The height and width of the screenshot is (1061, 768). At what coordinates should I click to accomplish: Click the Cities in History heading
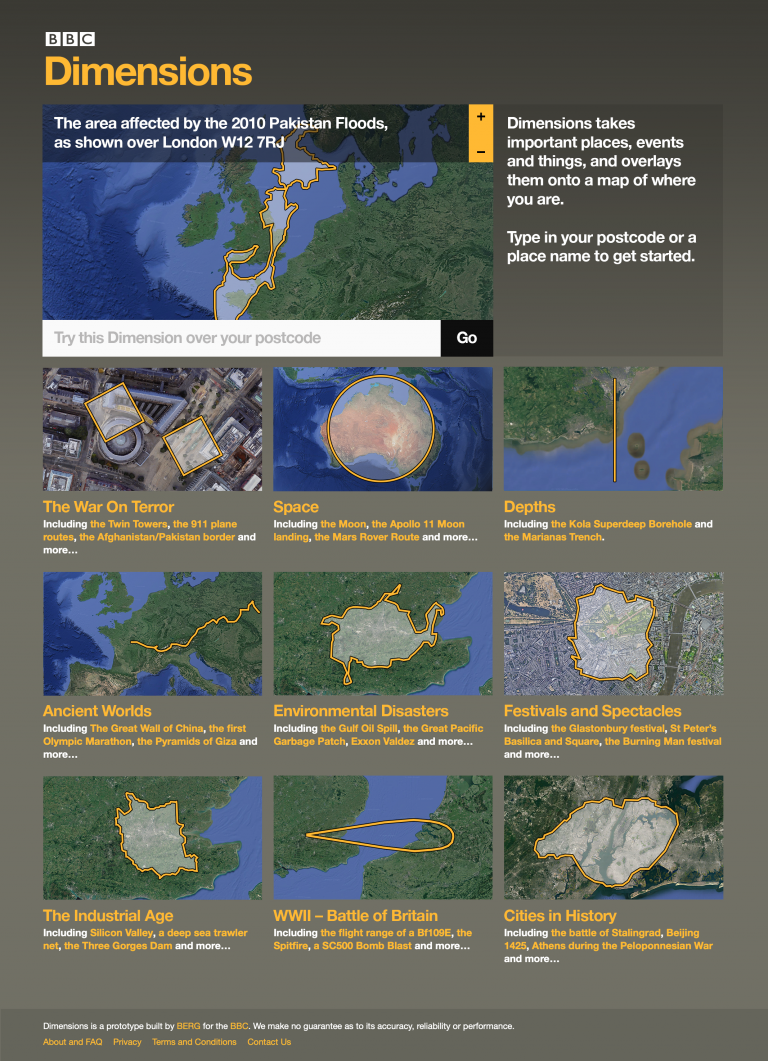click(x=560, y=916)
